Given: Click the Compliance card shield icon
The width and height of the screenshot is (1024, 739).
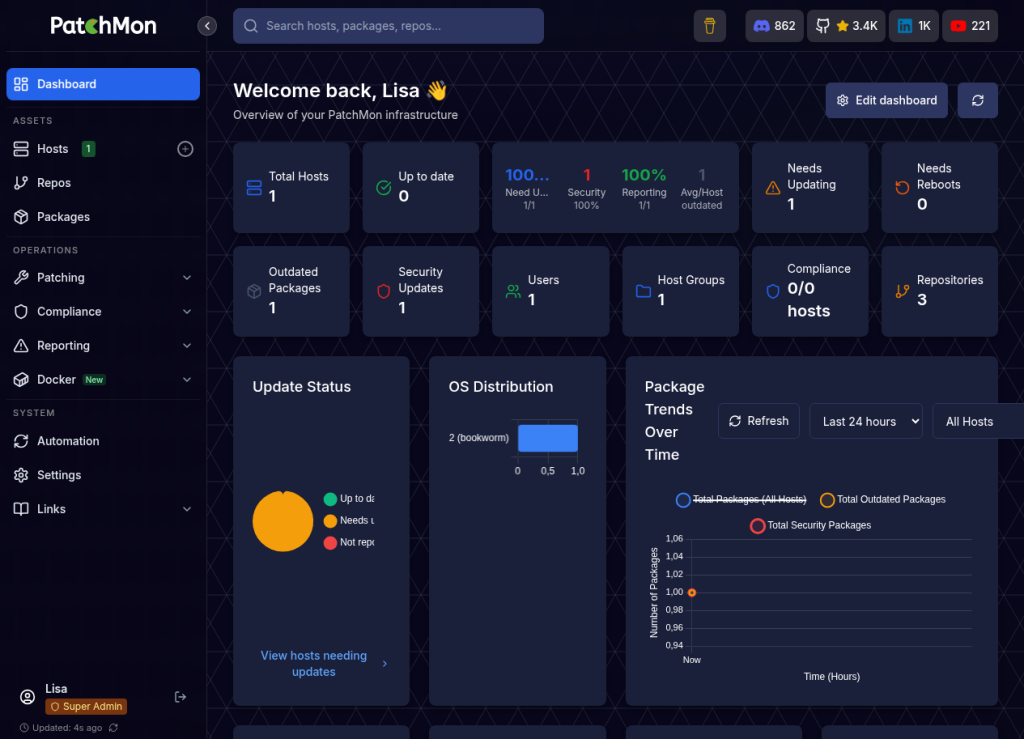Looking at the screenshot, I should coord(773,291).
